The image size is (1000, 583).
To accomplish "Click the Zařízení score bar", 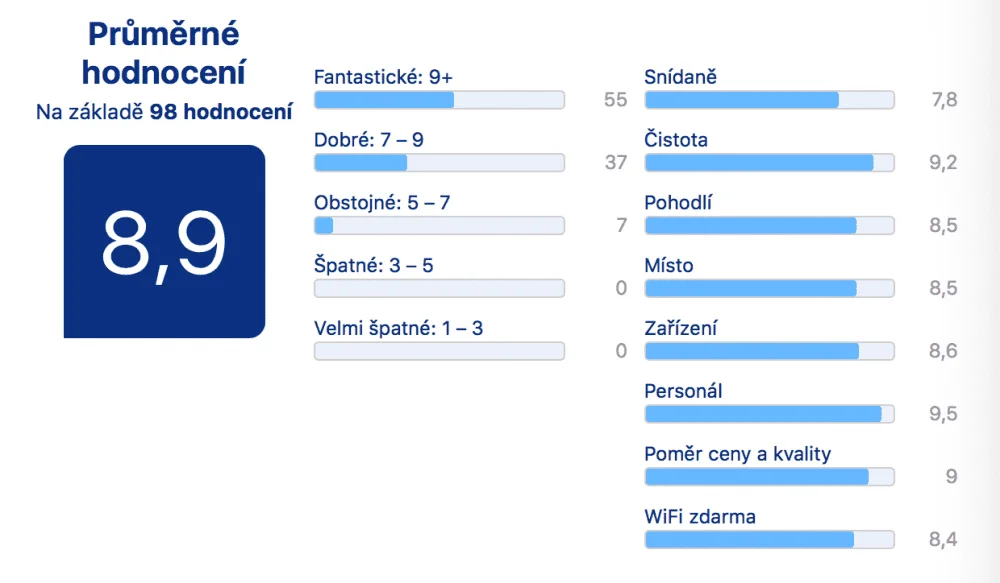I will [x=770, y=351].
